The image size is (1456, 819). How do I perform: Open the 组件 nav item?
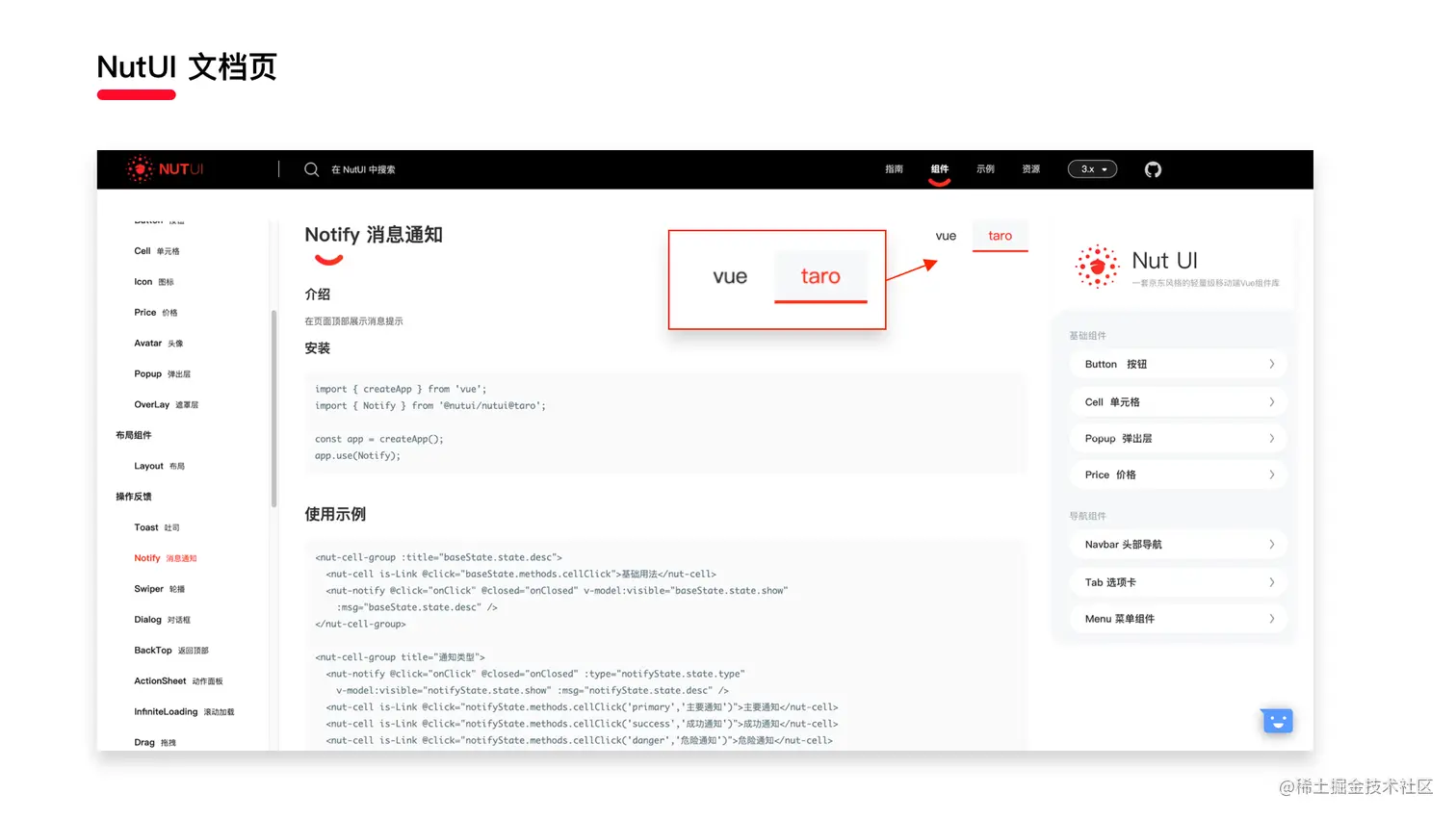[940, 169]
